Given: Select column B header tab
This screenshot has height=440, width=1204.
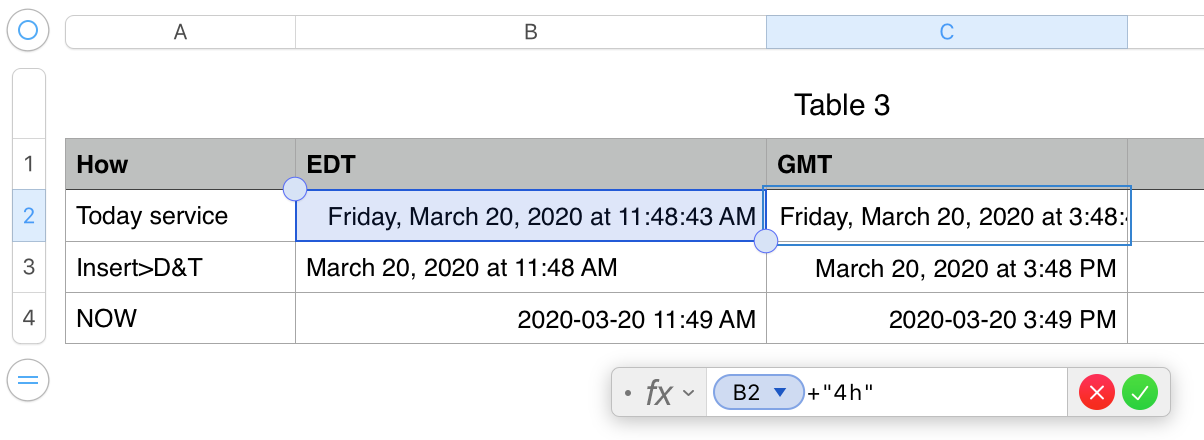Looking at the screenshot, I should [x=531, y=32].
